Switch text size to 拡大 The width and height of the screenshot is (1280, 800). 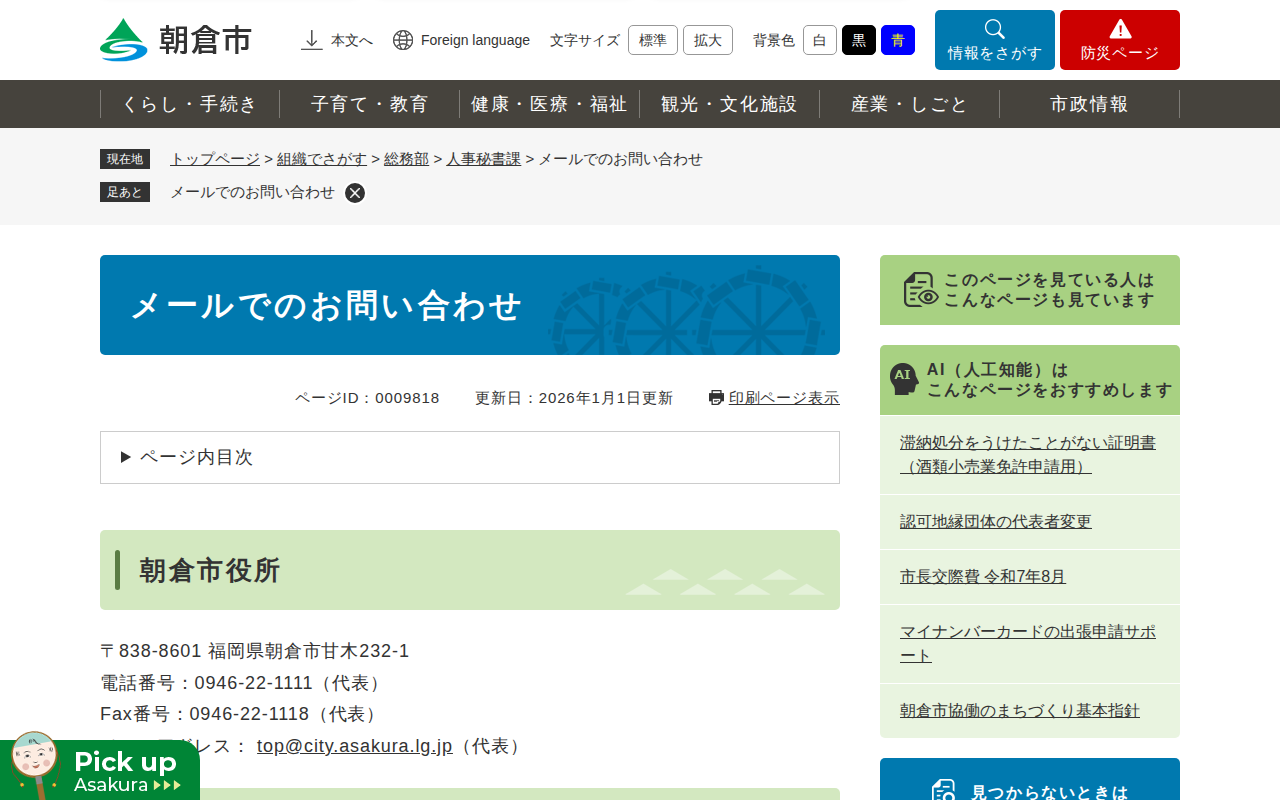pos(707,40)
